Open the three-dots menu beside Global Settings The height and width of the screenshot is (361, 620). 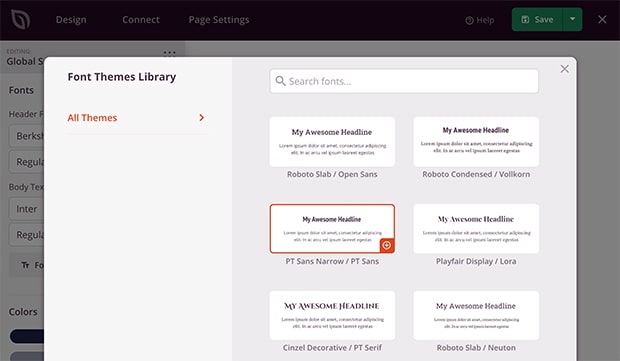tap(169, 53)
